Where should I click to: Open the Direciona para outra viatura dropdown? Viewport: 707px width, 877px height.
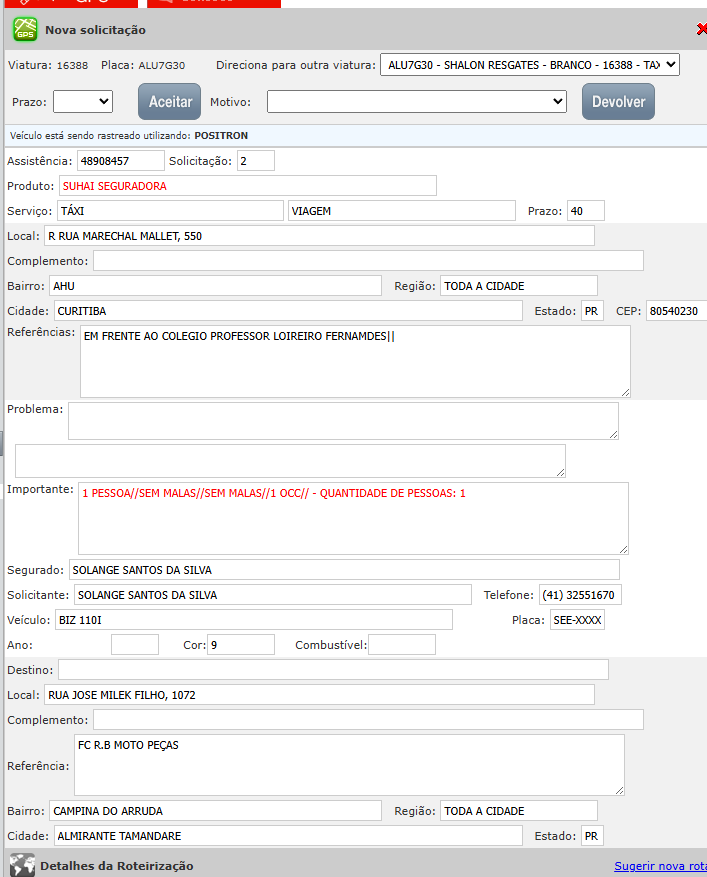tap(530, 65)
